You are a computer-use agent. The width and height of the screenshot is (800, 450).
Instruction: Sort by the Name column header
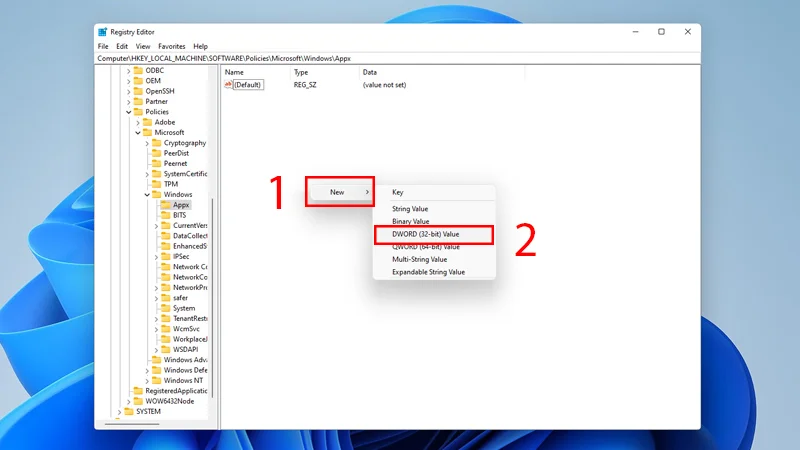[256, 72]
